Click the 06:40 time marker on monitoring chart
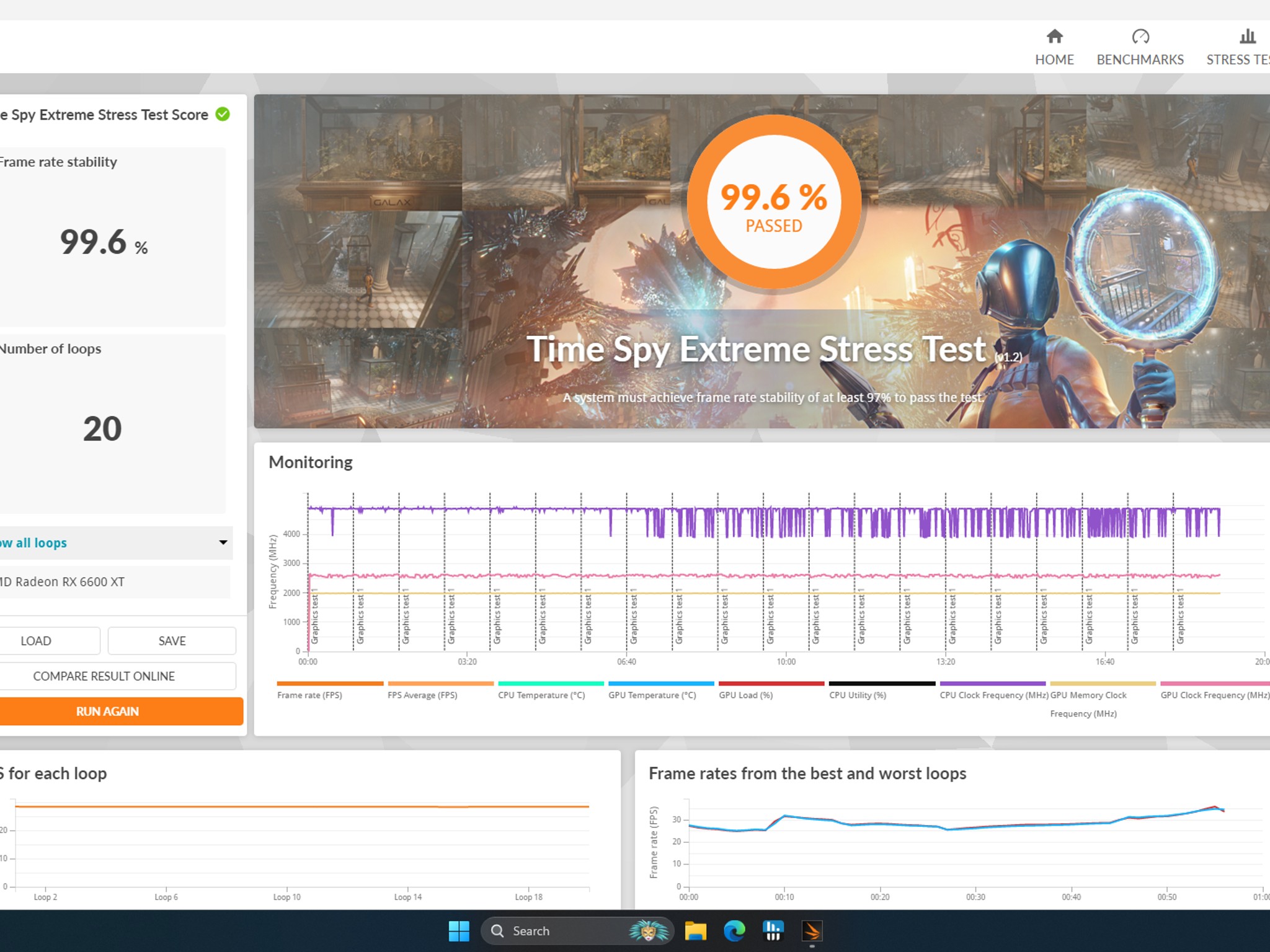Screen dimensions: 1270x952 coord(626,662)
